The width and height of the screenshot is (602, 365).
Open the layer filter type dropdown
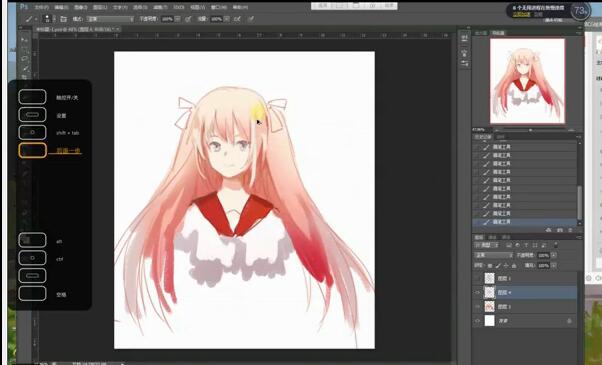487,245
